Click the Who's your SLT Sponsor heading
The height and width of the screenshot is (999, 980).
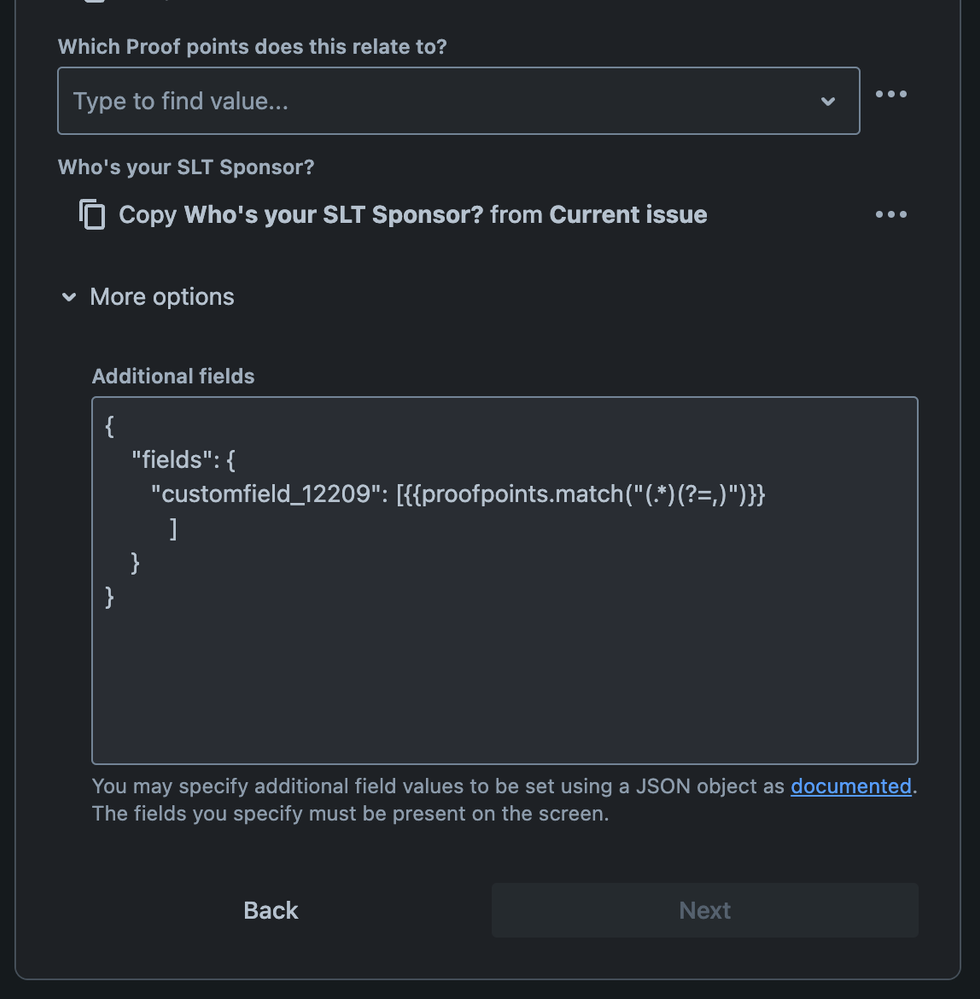[x=186, y=168]
